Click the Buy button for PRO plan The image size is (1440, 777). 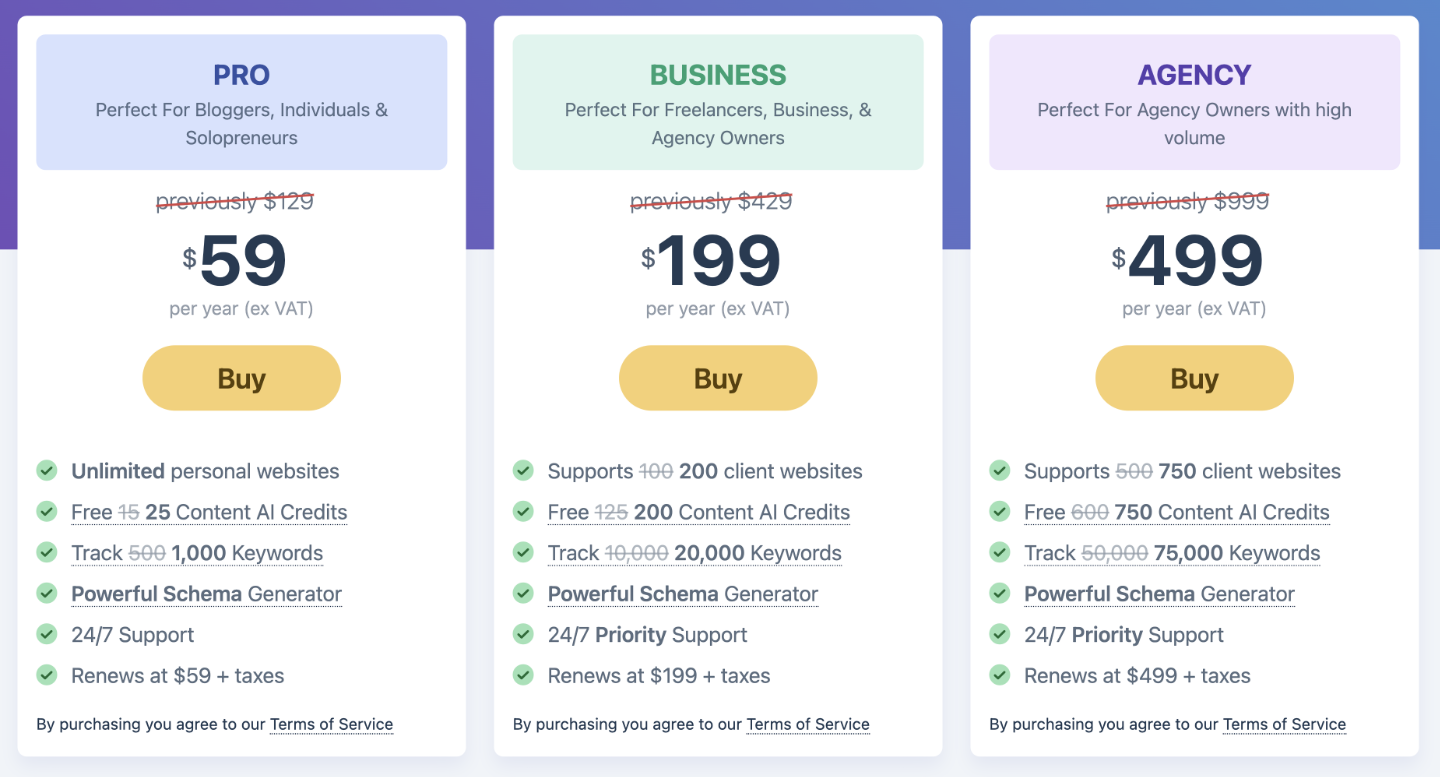[x=241, y=378]
